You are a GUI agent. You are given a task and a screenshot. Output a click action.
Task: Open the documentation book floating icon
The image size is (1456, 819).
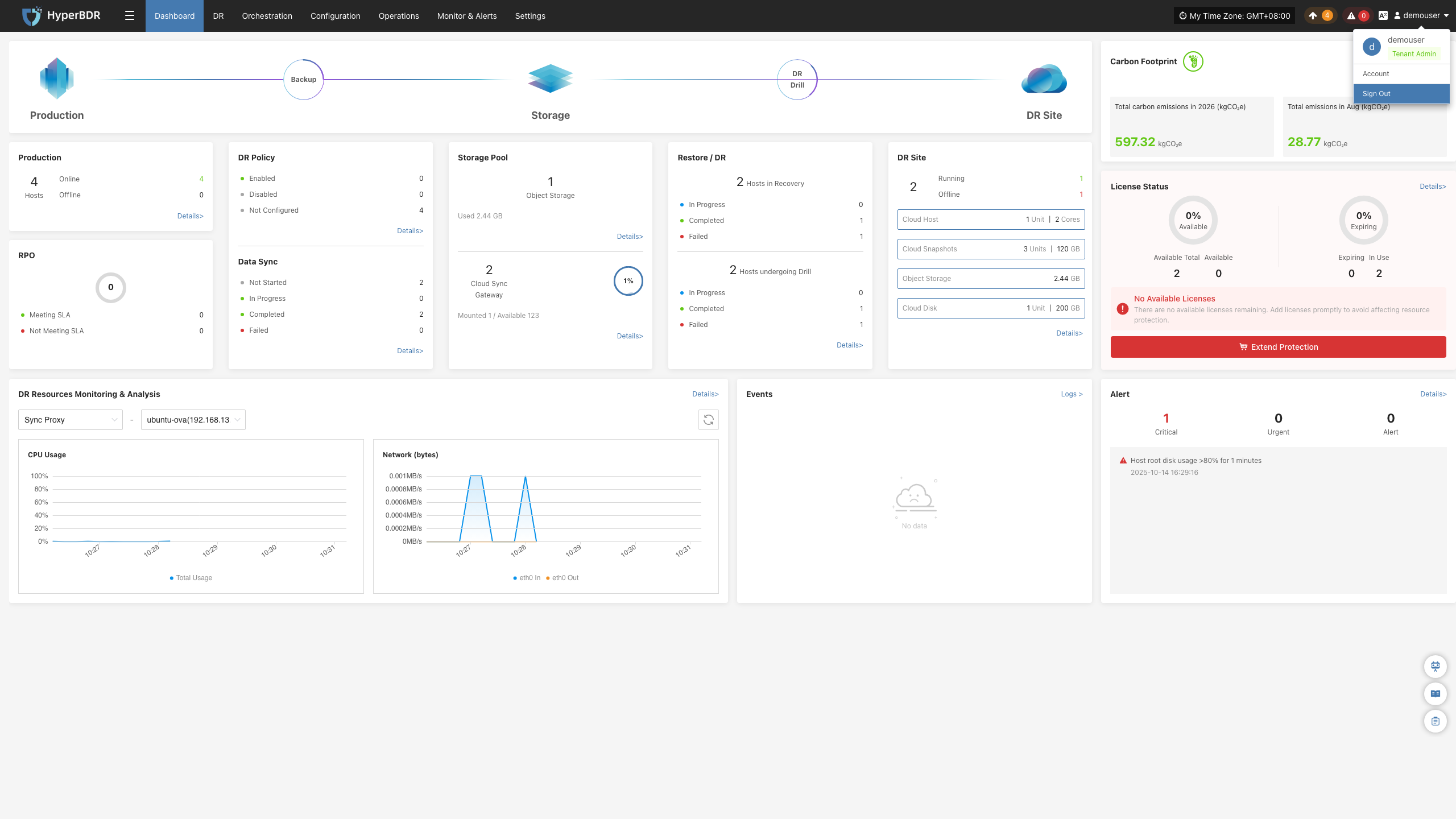tap(1436, 694)
